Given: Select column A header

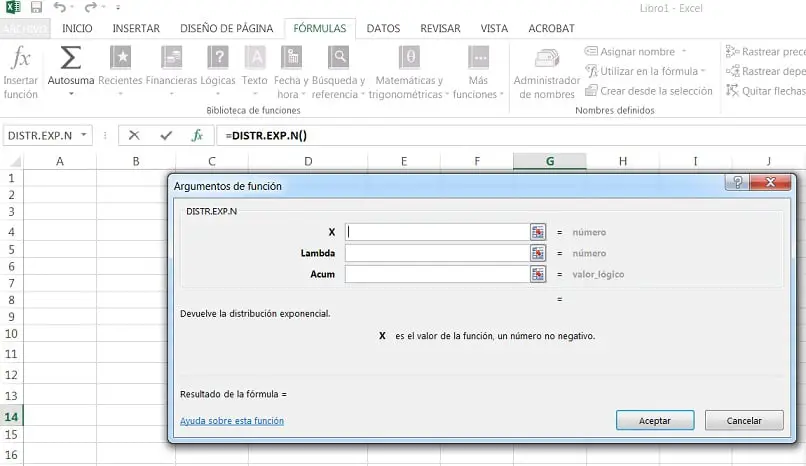Looking at the screenshot, I should coord(60,161).
